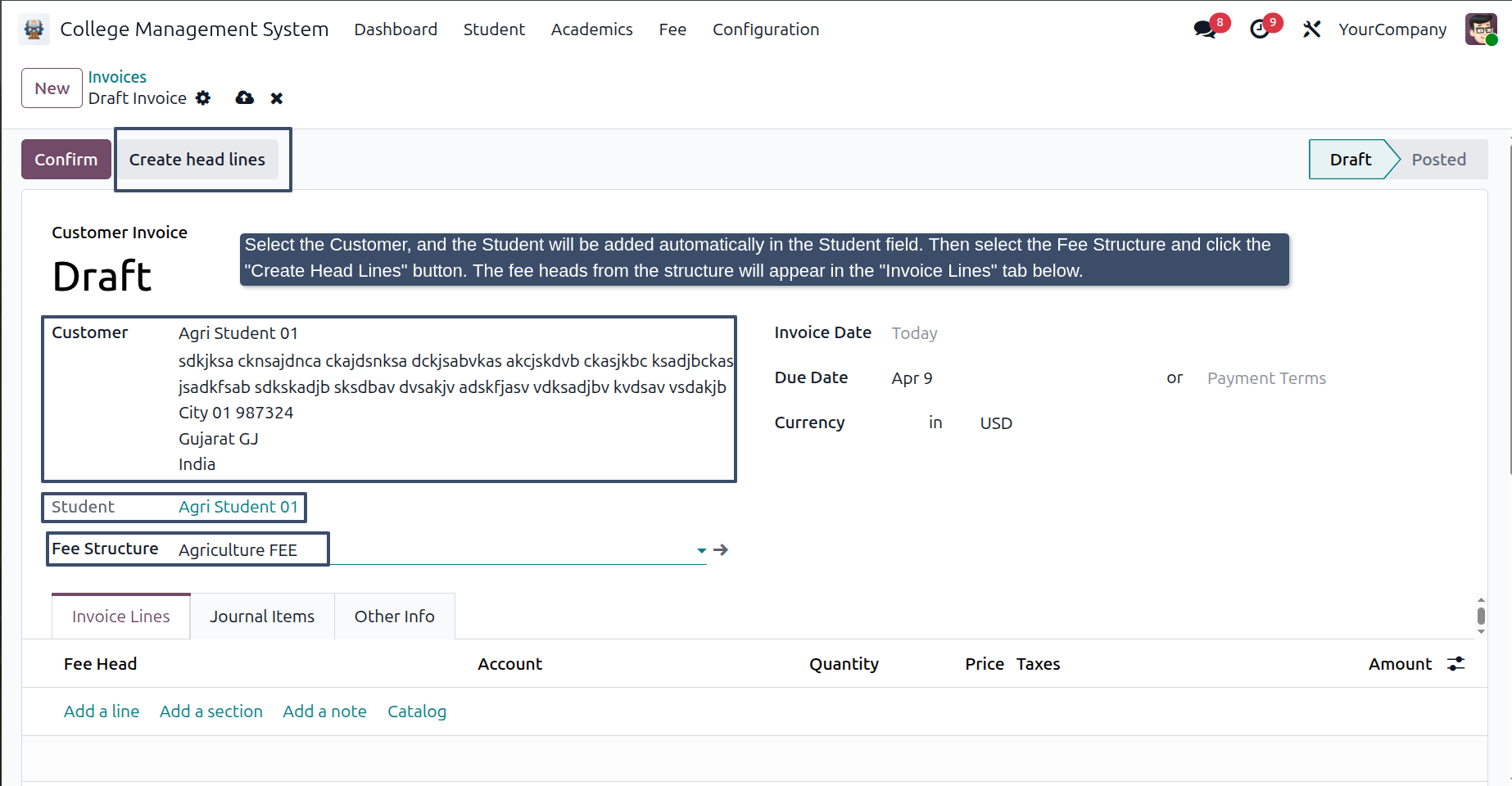Select the Draft status stage

[1350, 160]
